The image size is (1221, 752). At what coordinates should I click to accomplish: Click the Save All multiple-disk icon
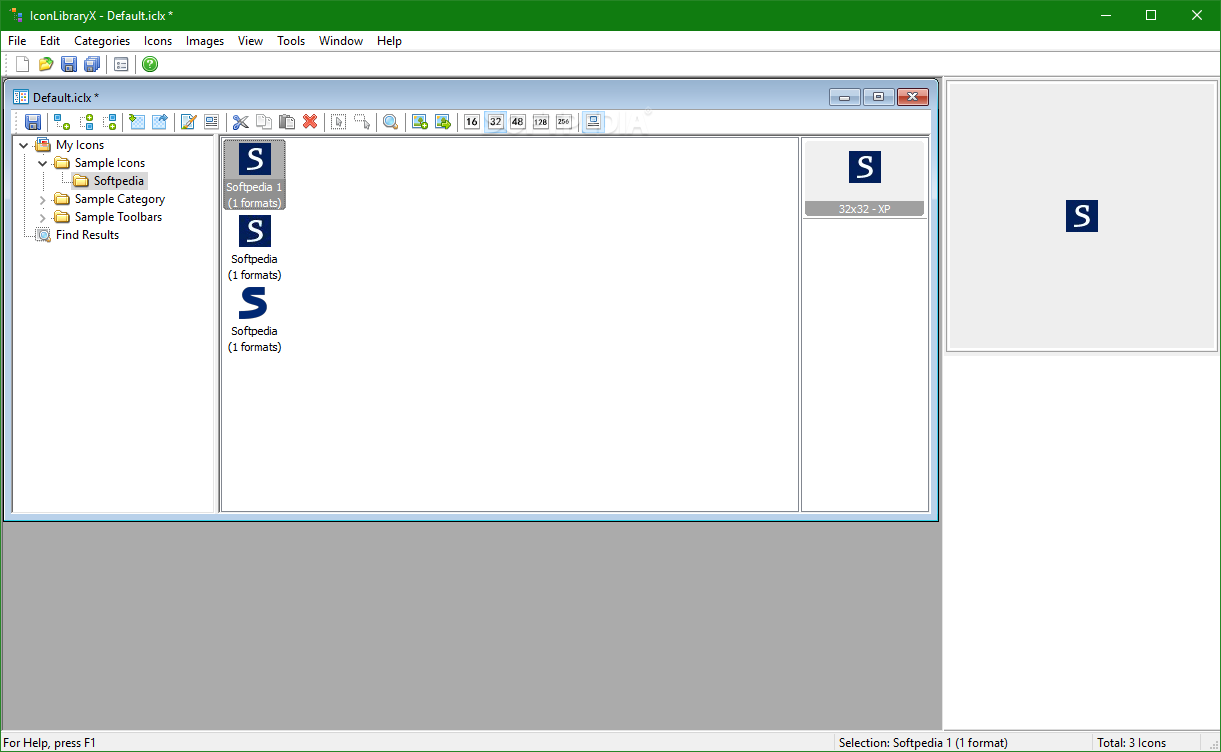(92, 64)
